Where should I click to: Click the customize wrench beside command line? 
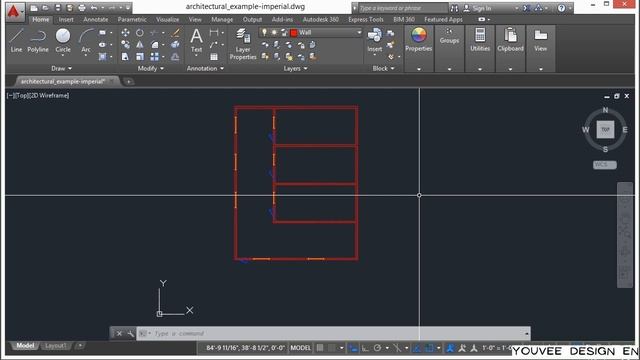click(x=130, y=333)
